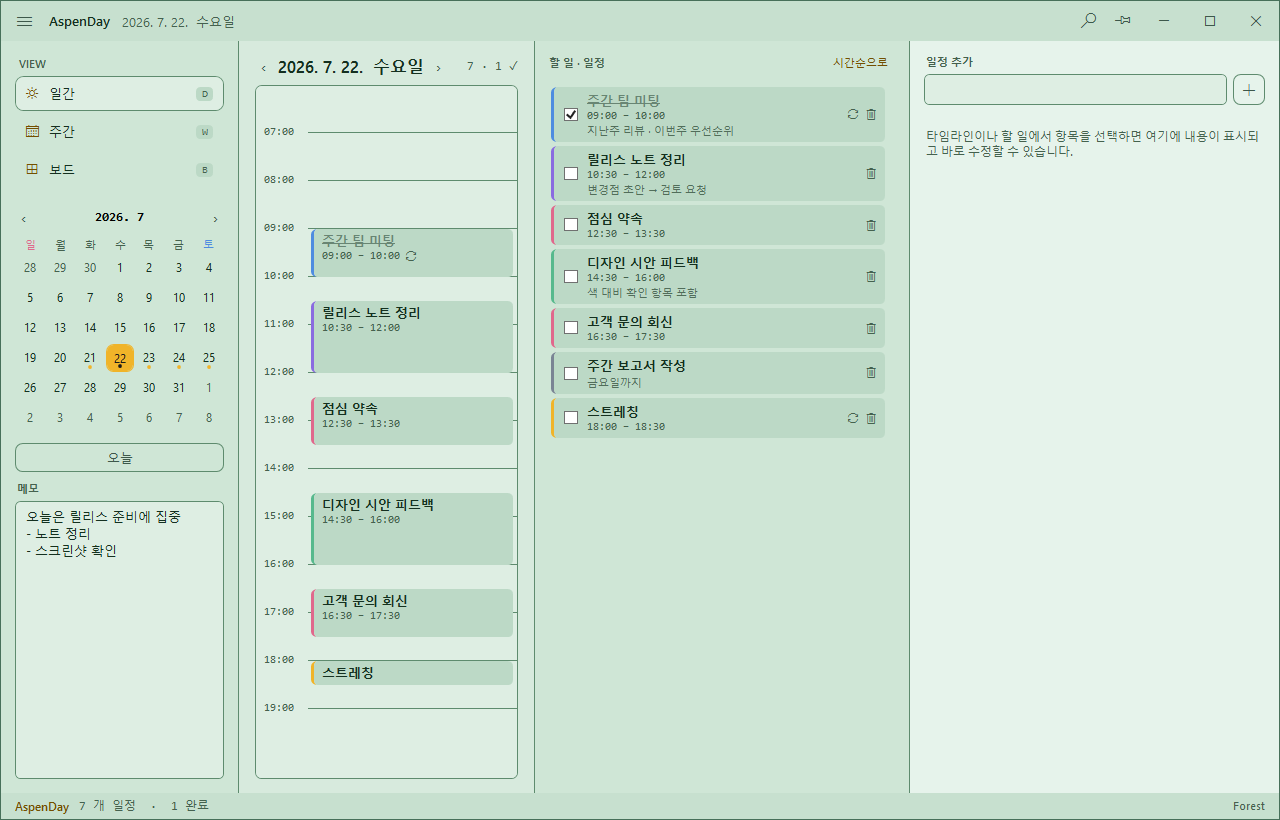Delete the 릴리스 노트 정리 task via trash icon
Viewport: 1280px width, 820px height.
871,173
